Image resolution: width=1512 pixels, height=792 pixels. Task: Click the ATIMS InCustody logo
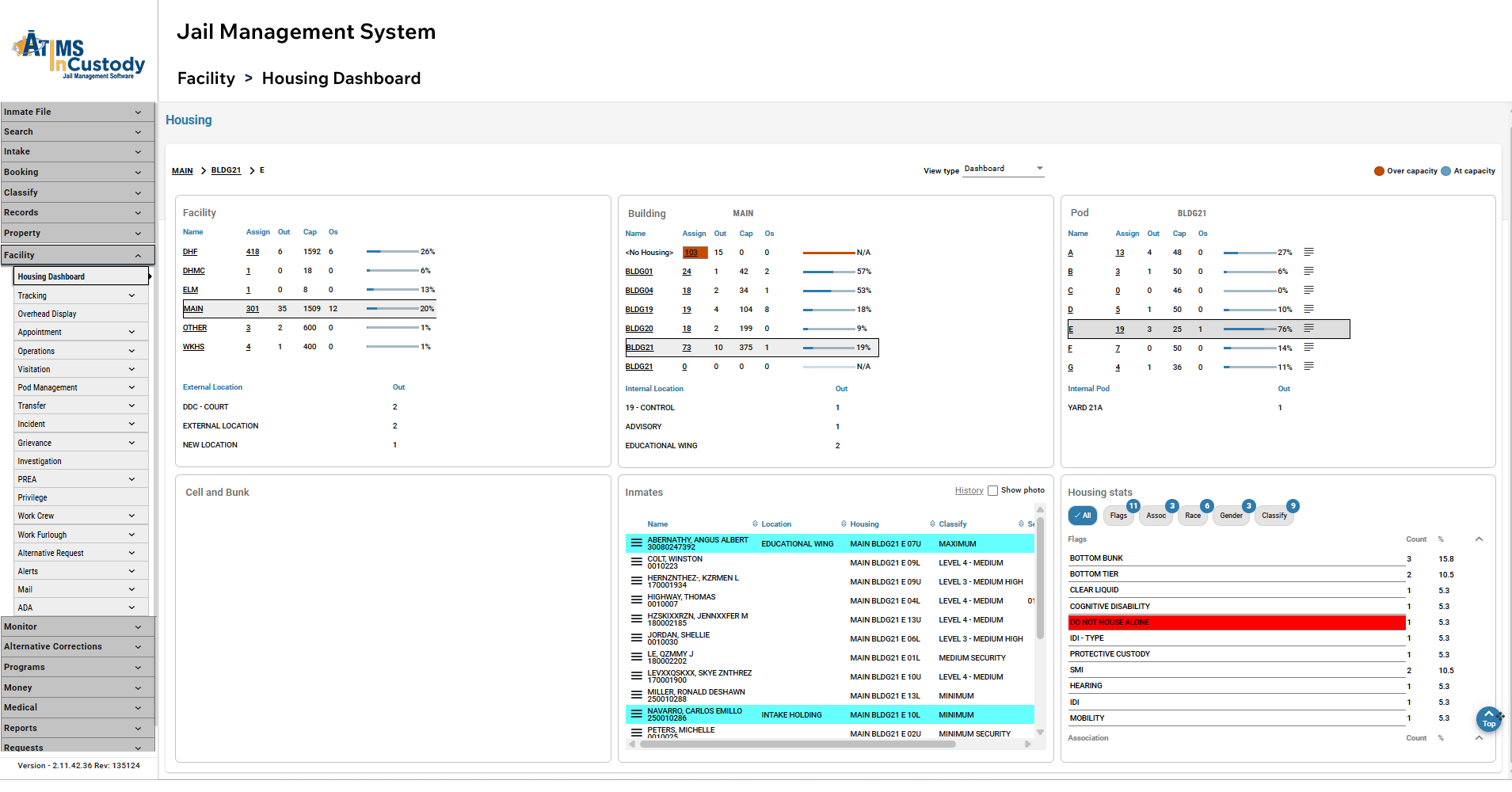[76, 51]
